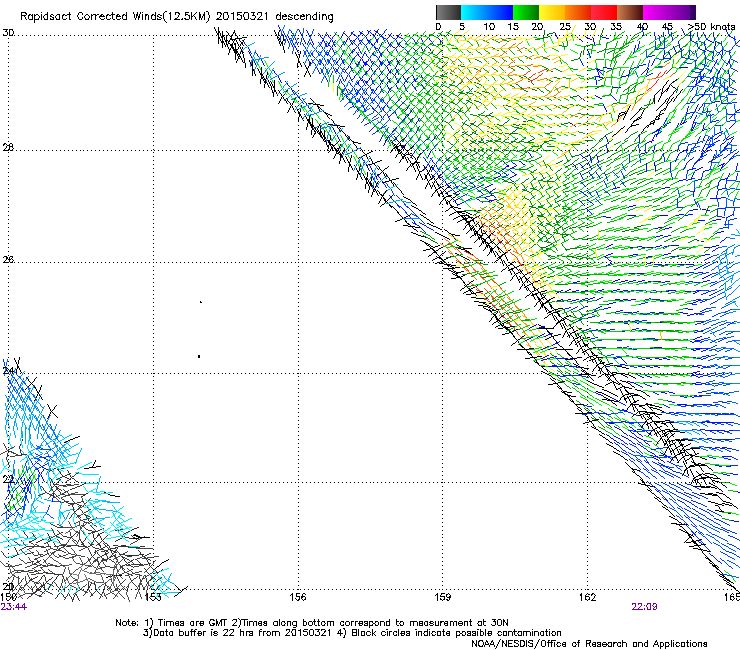740x650 pixels.
Task: Click the legend tick label '10'
Action: point(489,27)
